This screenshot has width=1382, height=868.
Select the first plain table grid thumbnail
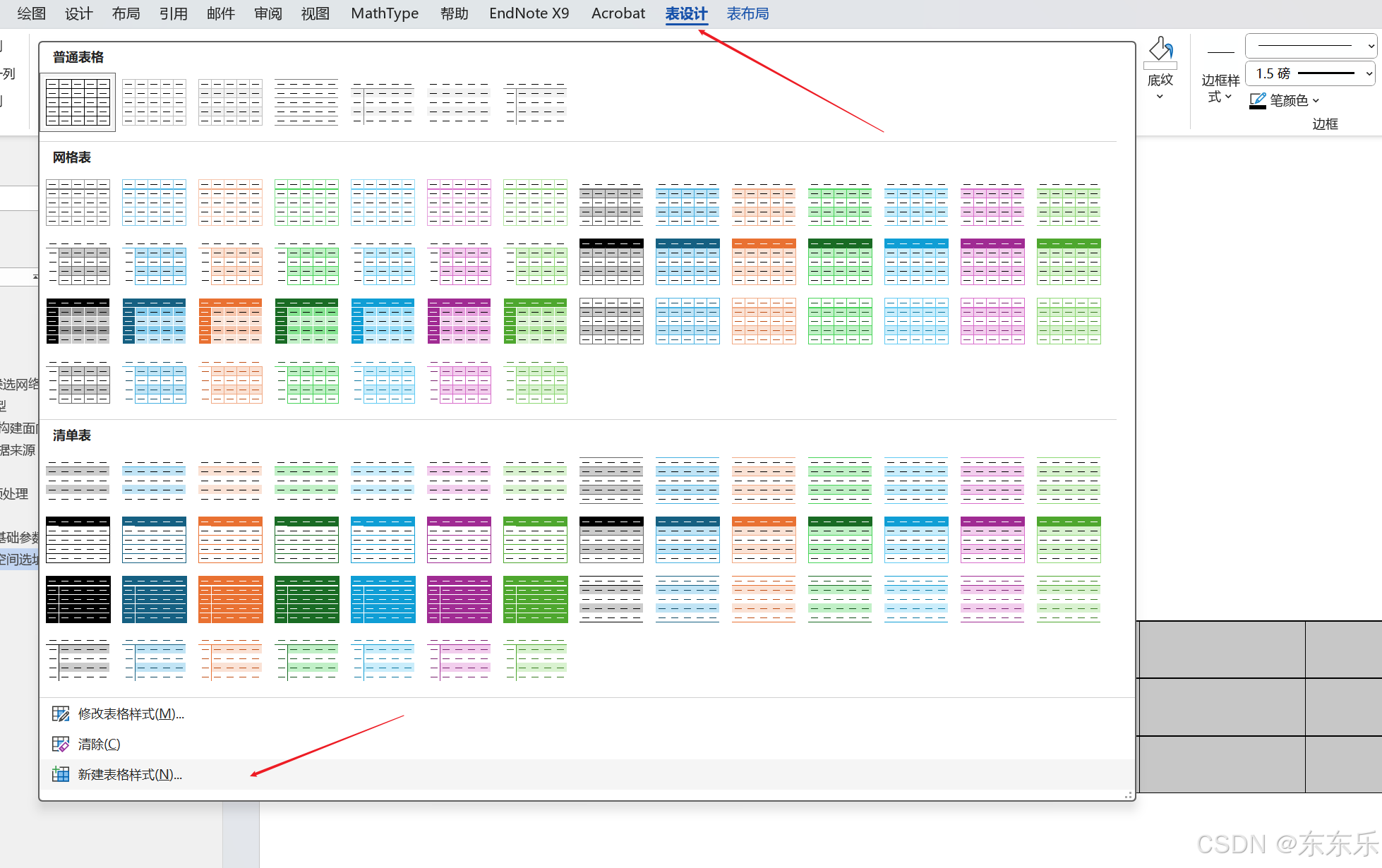(x=78, y=102)
